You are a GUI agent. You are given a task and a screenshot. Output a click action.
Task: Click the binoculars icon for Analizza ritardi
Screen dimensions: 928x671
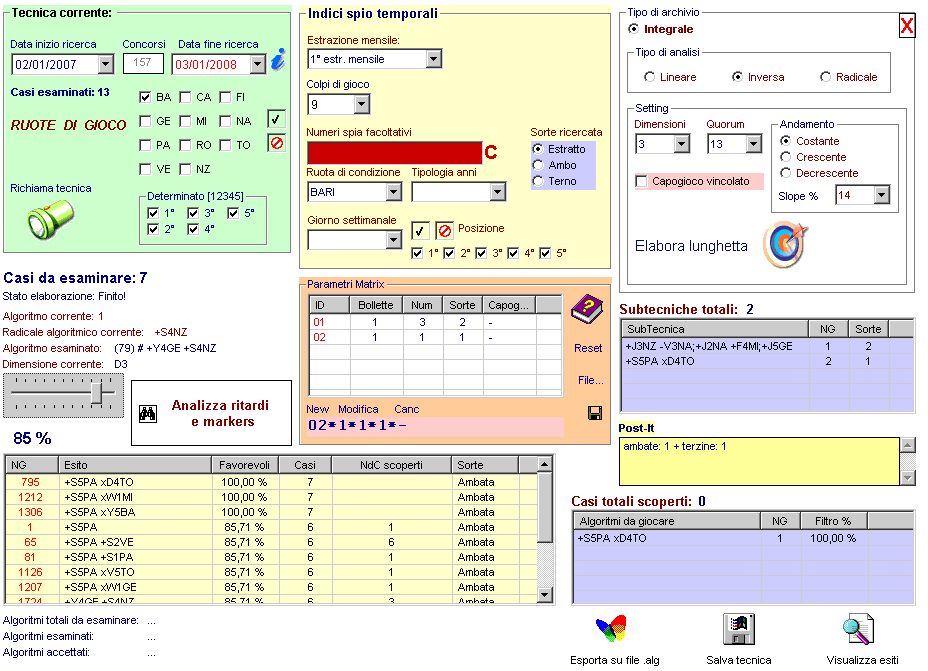pyautogui.click(x=147, y=414)
